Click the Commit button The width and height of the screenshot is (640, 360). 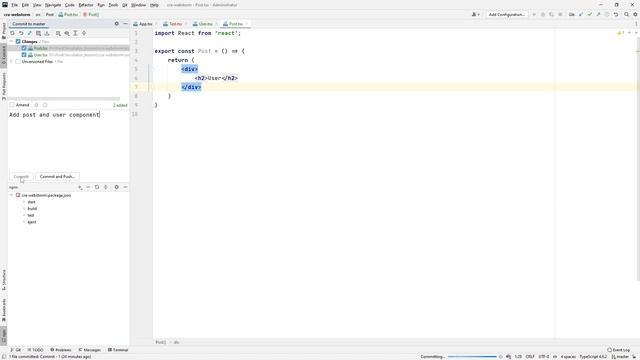click(21, 177)
